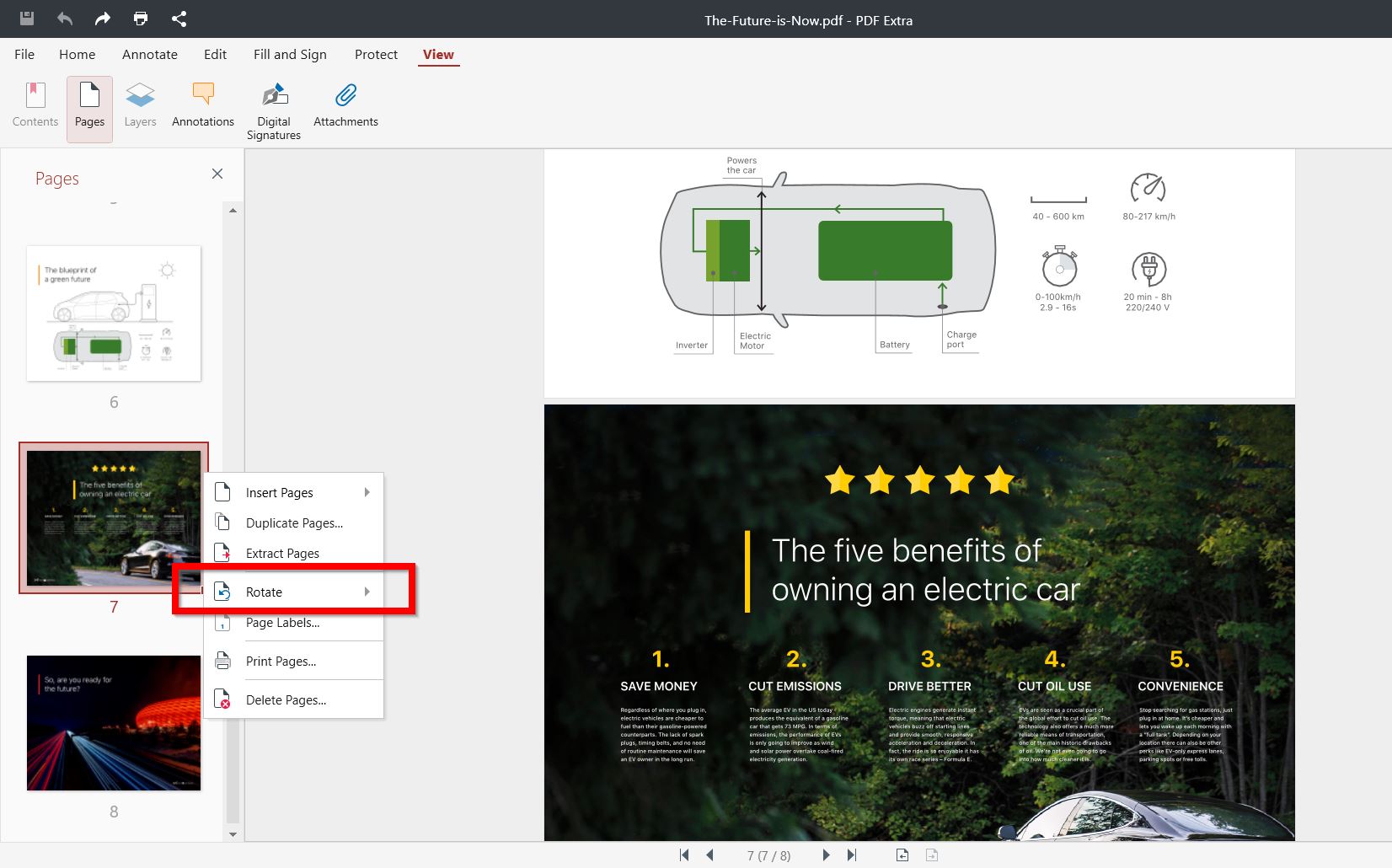Toggle the Contents panel button
1392x868 pixels.
[x=35, y=107]
